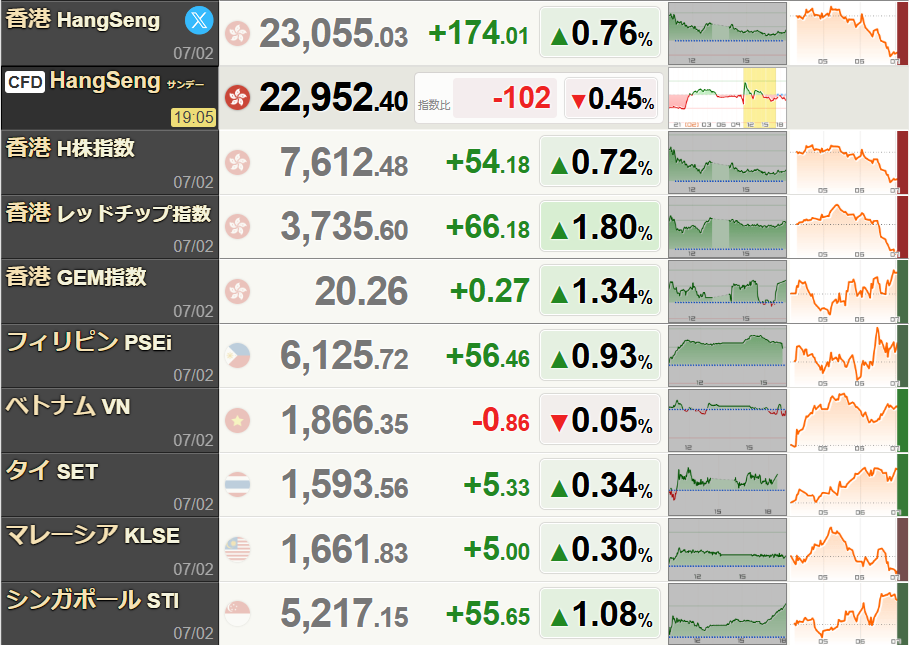
Task: Click PSEi orange trend chart
Action: (849, 356)
